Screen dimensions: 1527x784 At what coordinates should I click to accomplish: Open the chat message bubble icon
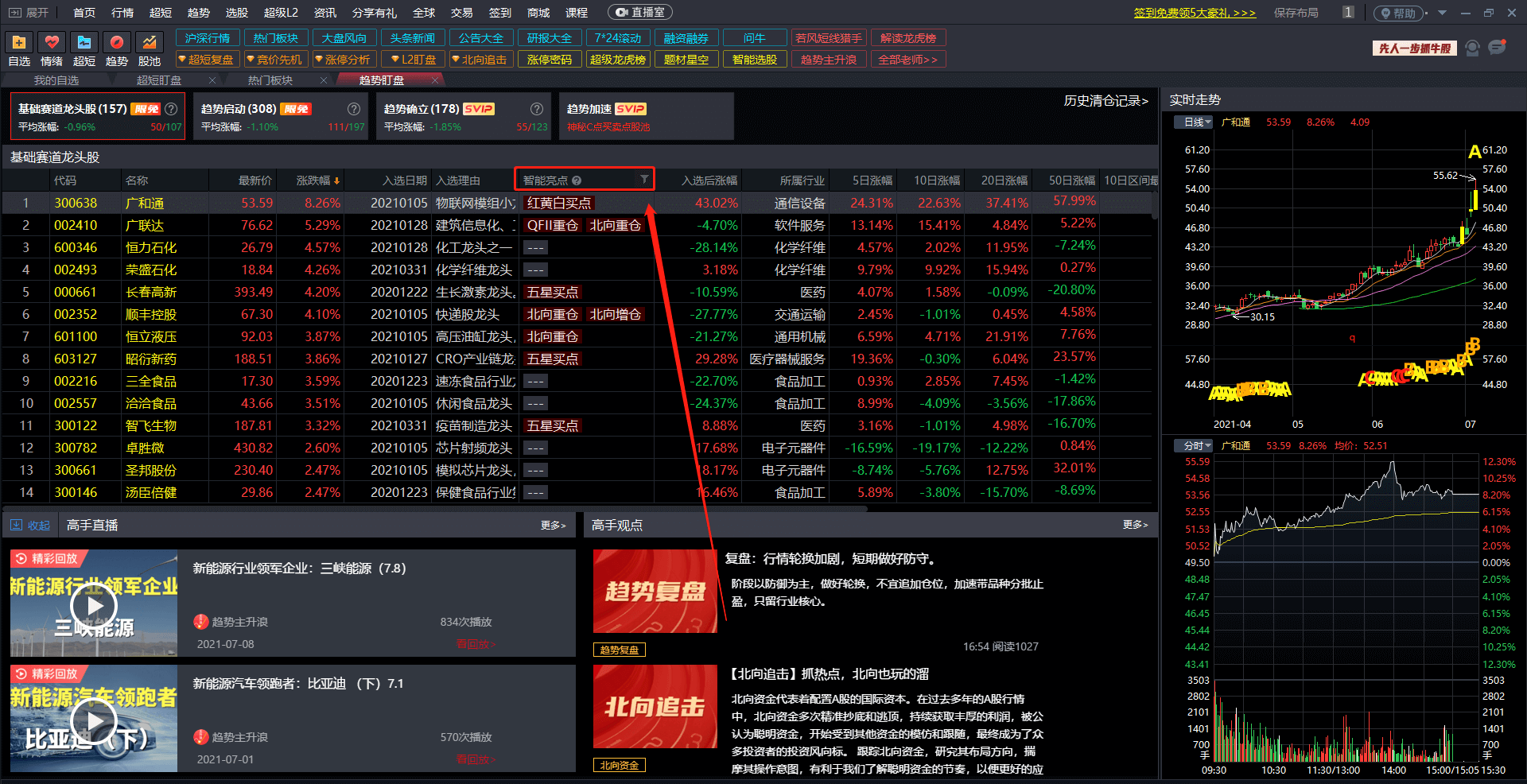coord(1498,48)
